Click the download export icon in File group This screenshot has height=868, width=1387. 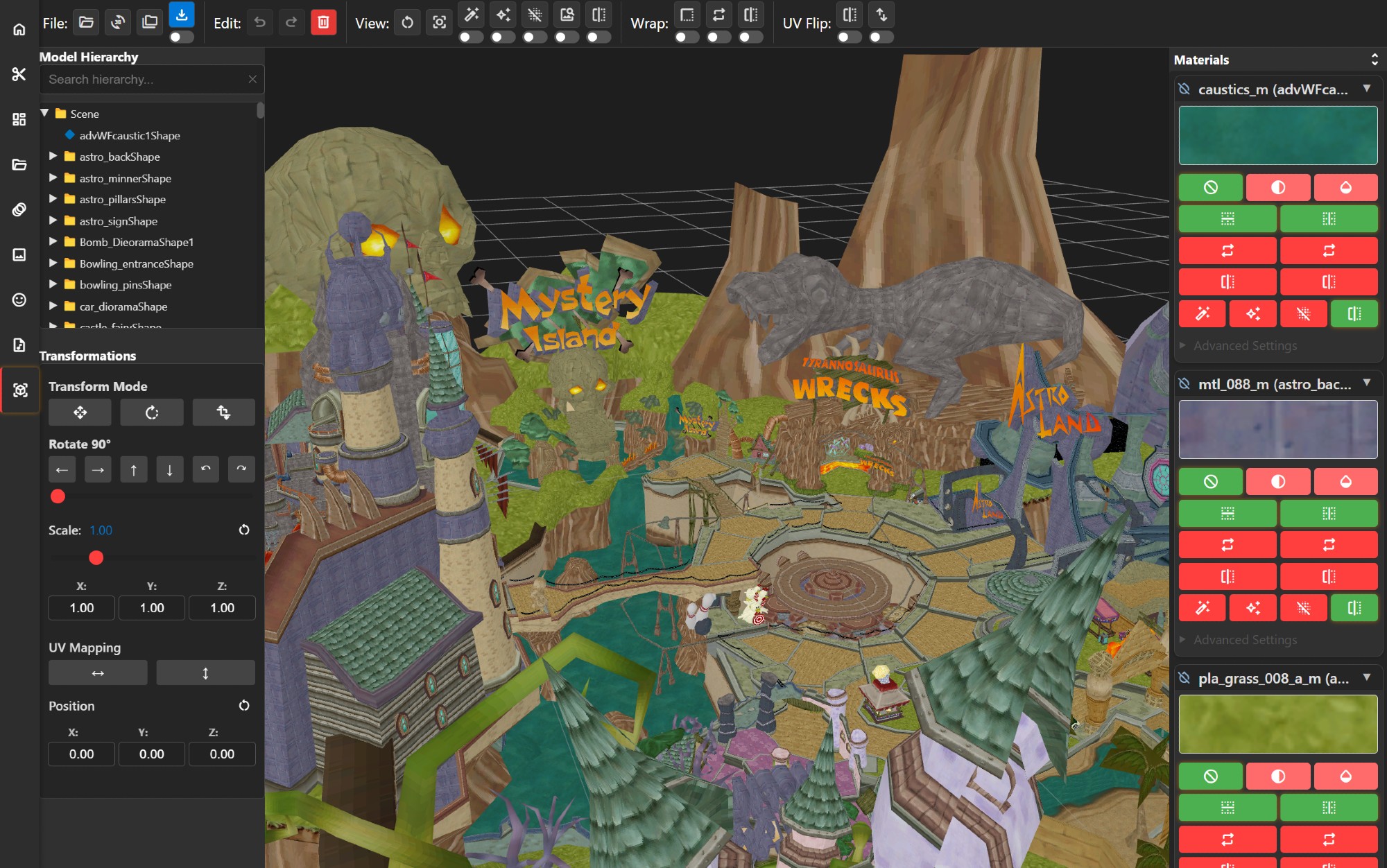[182, 15]
